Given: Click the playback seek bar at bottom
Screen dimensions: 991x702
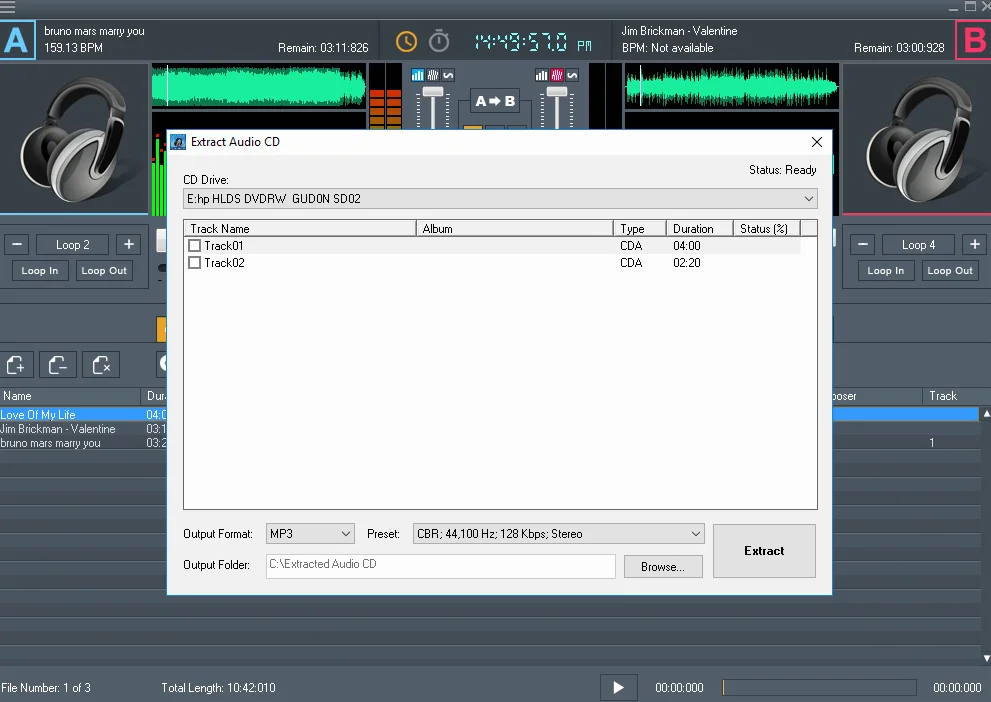Looking at the screenshot, I should (x=819, y=687).
